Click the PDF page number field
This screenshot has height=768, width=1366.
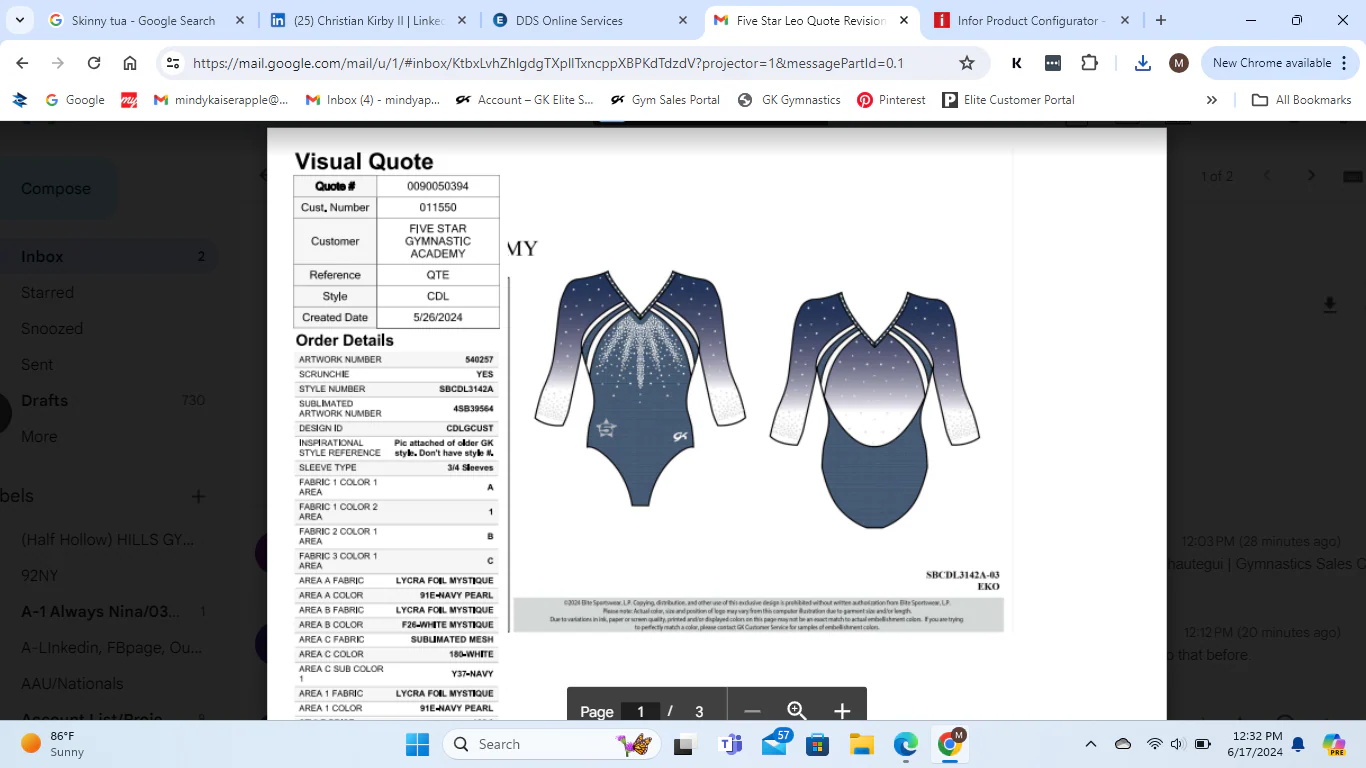coord(640,712)
